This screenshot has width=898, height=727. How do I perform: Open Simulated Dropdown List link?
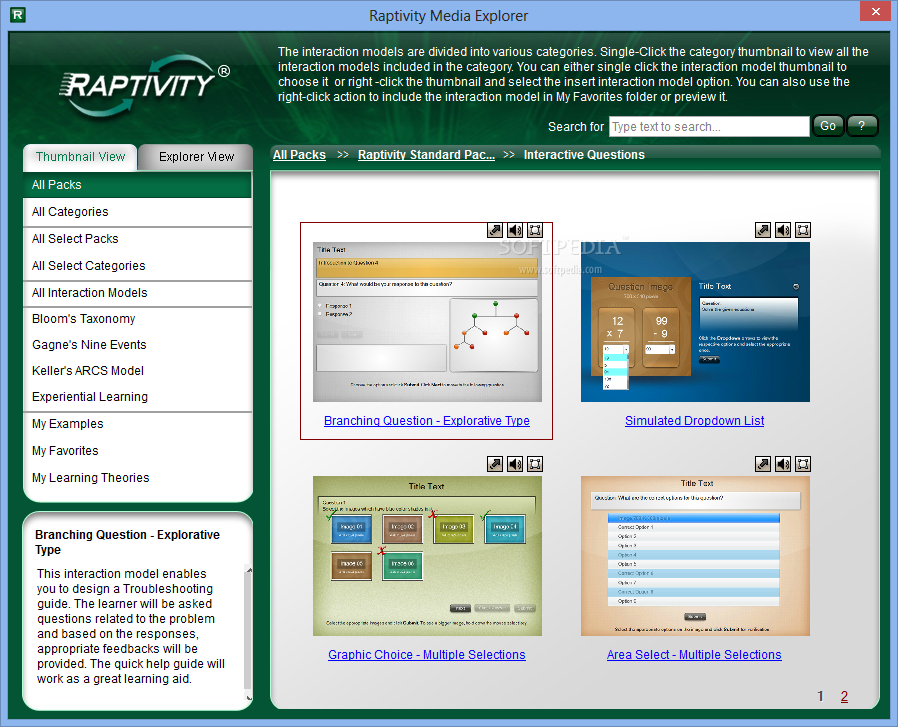(694, 421)
